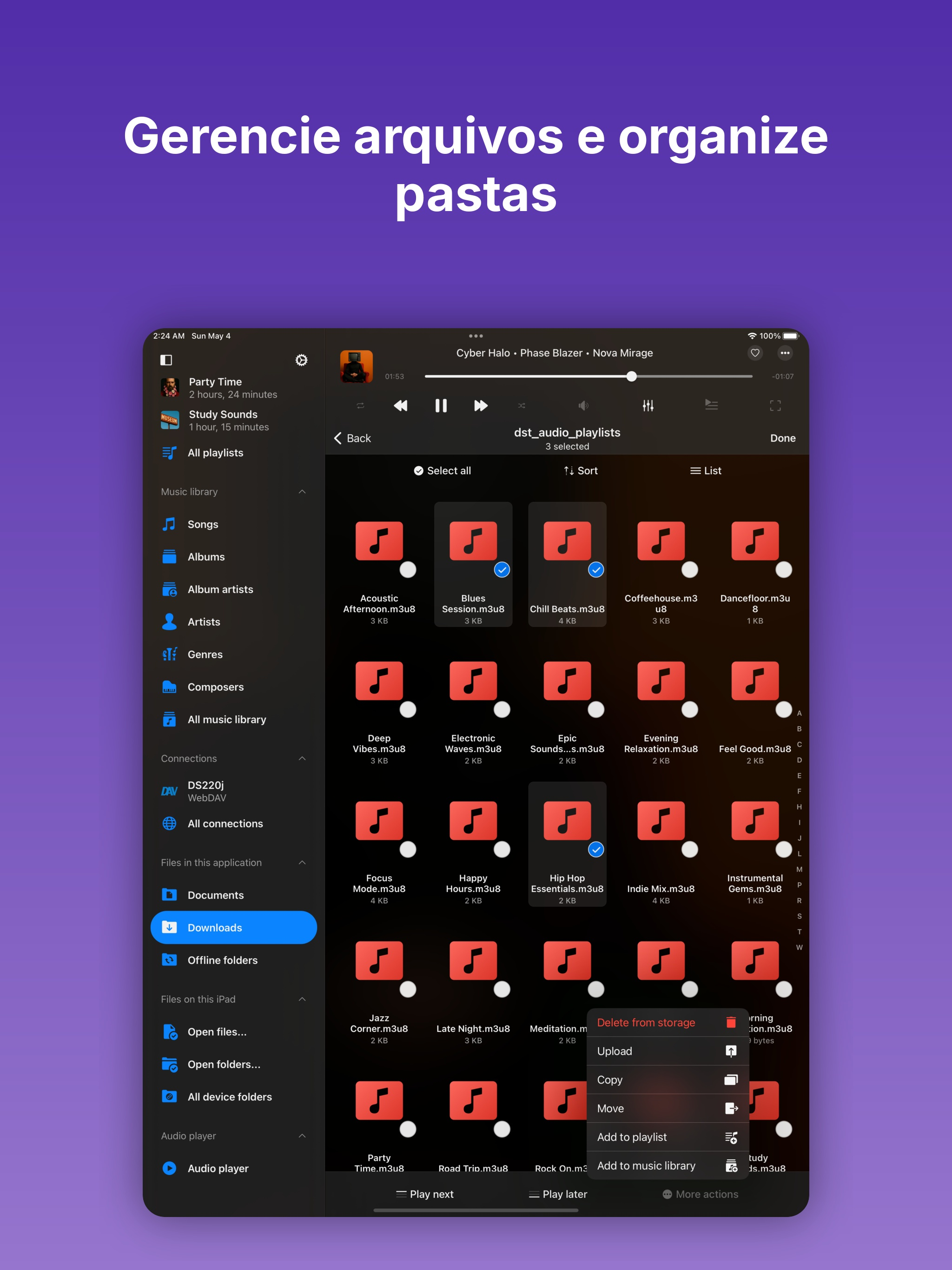Select Dancefloor.m3u8 checkbox
Screen dimensions: 952x1270
point(784,569)
